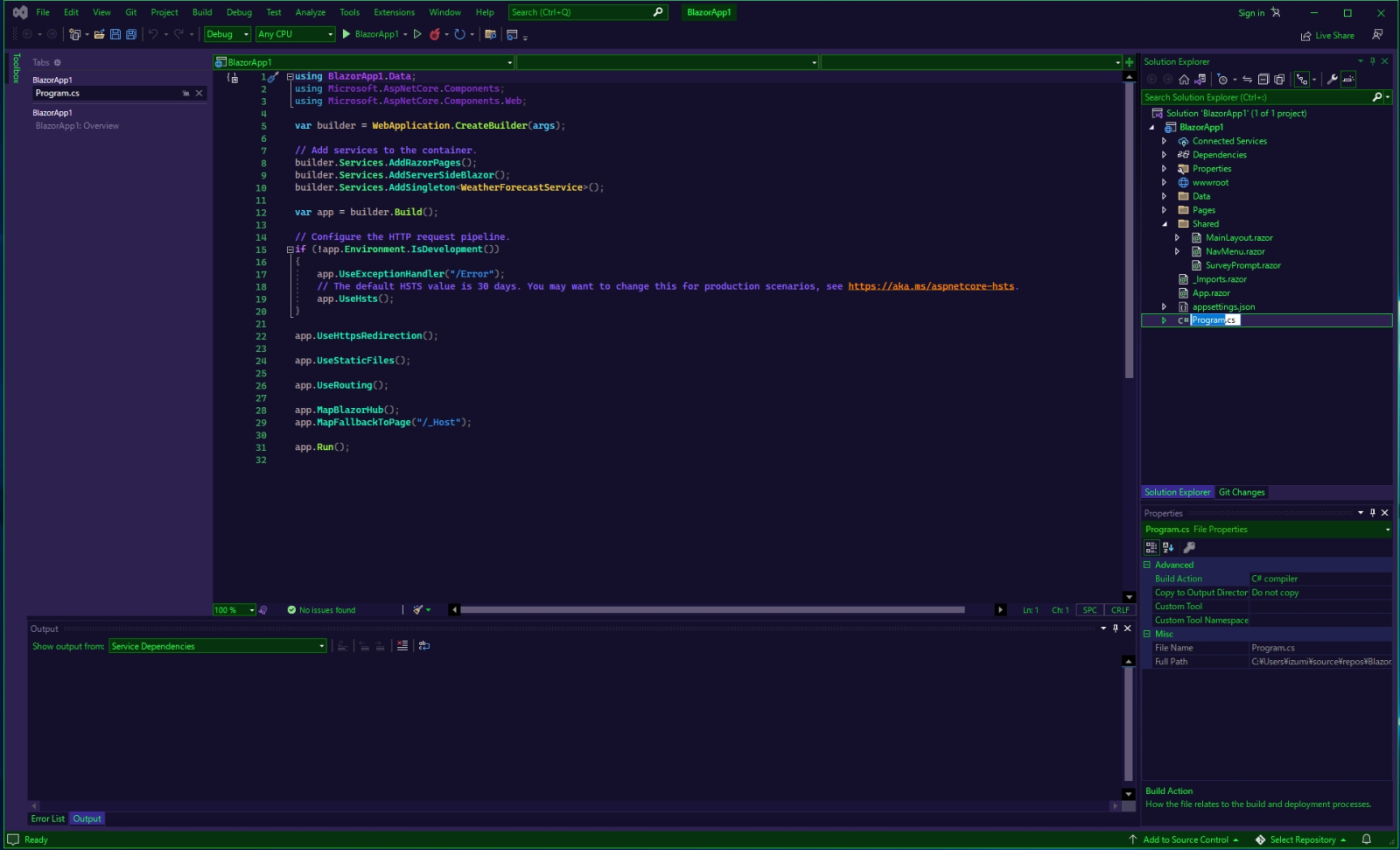Open the Analyze menu
This screenshot has width=1400, height=850.
[x=310, y=12]
